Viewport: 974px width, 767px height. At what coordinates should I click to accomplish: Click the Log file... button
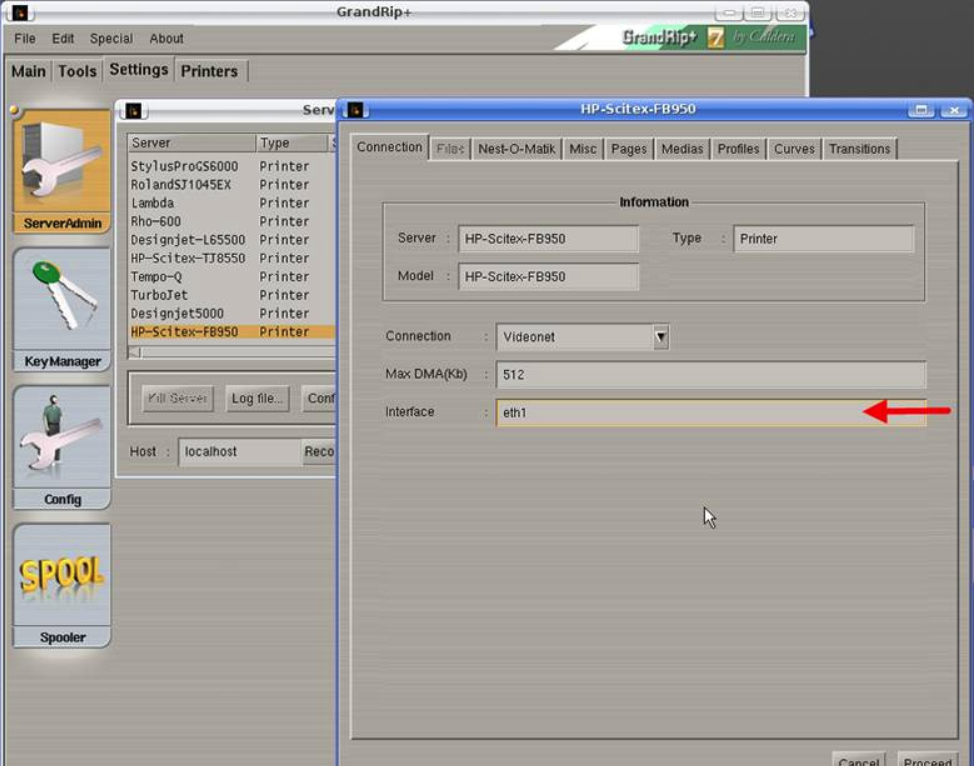[257, 398]
